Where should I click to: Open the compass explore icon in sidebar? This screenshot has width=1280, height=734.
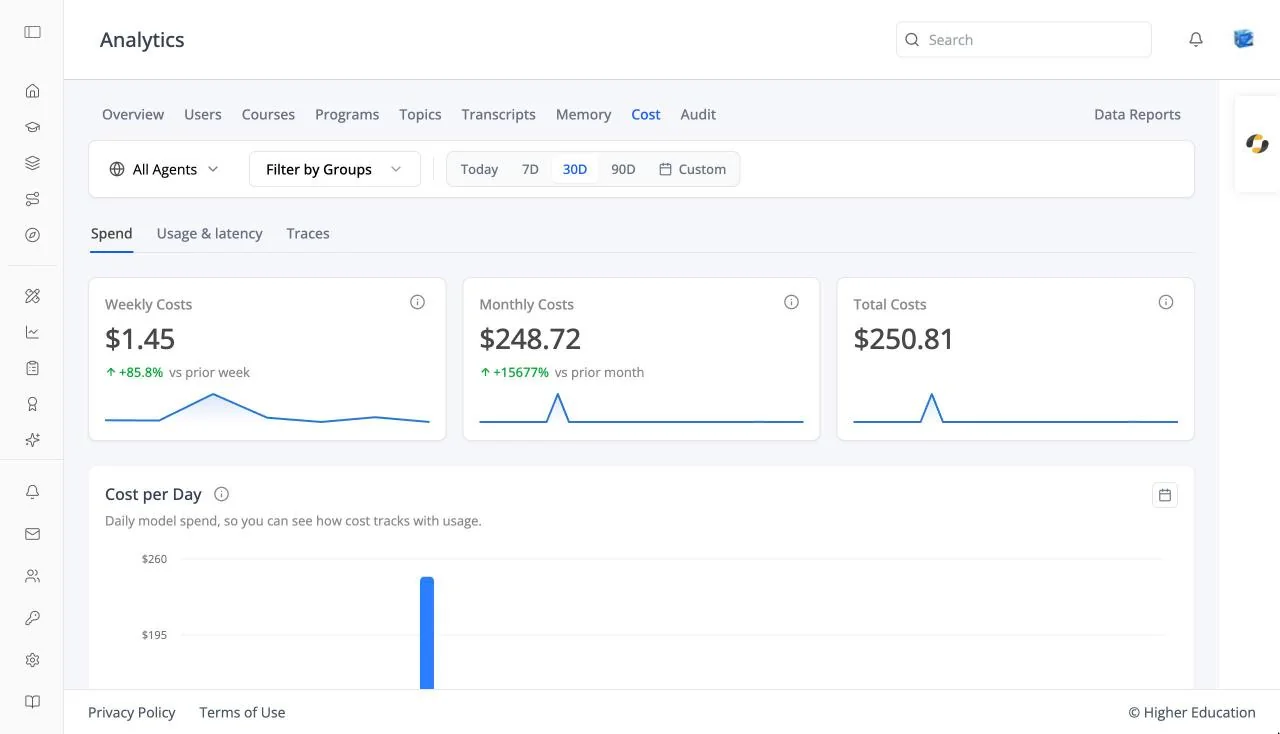tap(32, 235)
